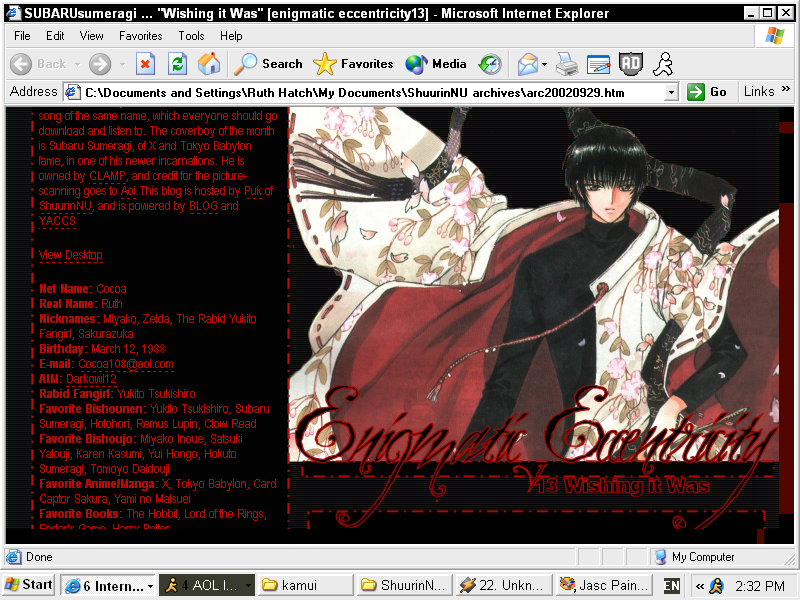Open the View menu
This screenshot has height=600, width=800.
click(91, 36)
